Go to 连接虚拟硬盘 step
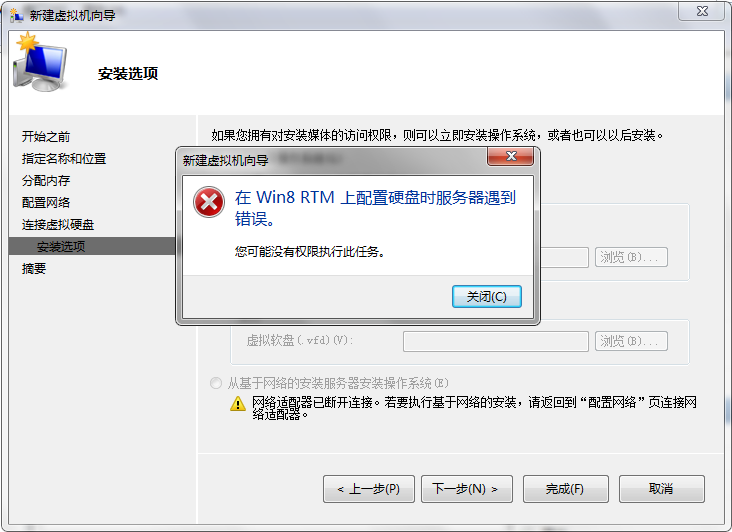The width and height of the screenshot is (732, 532). coord(58,224)
